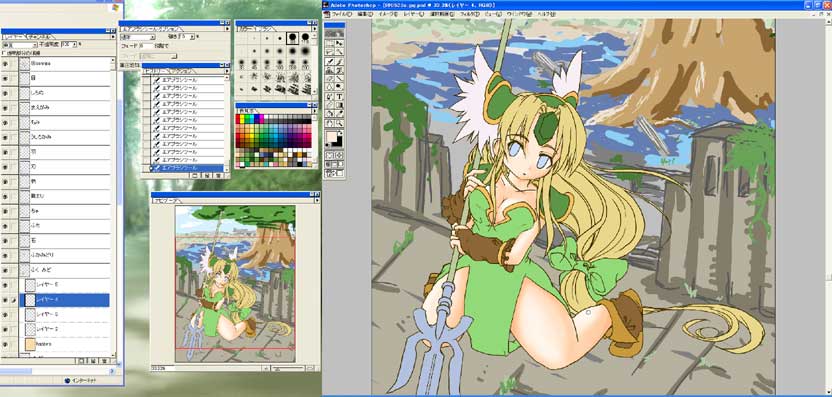Open the Swatches panel flyout menu
Screen dimensions: 832x397
315,110
